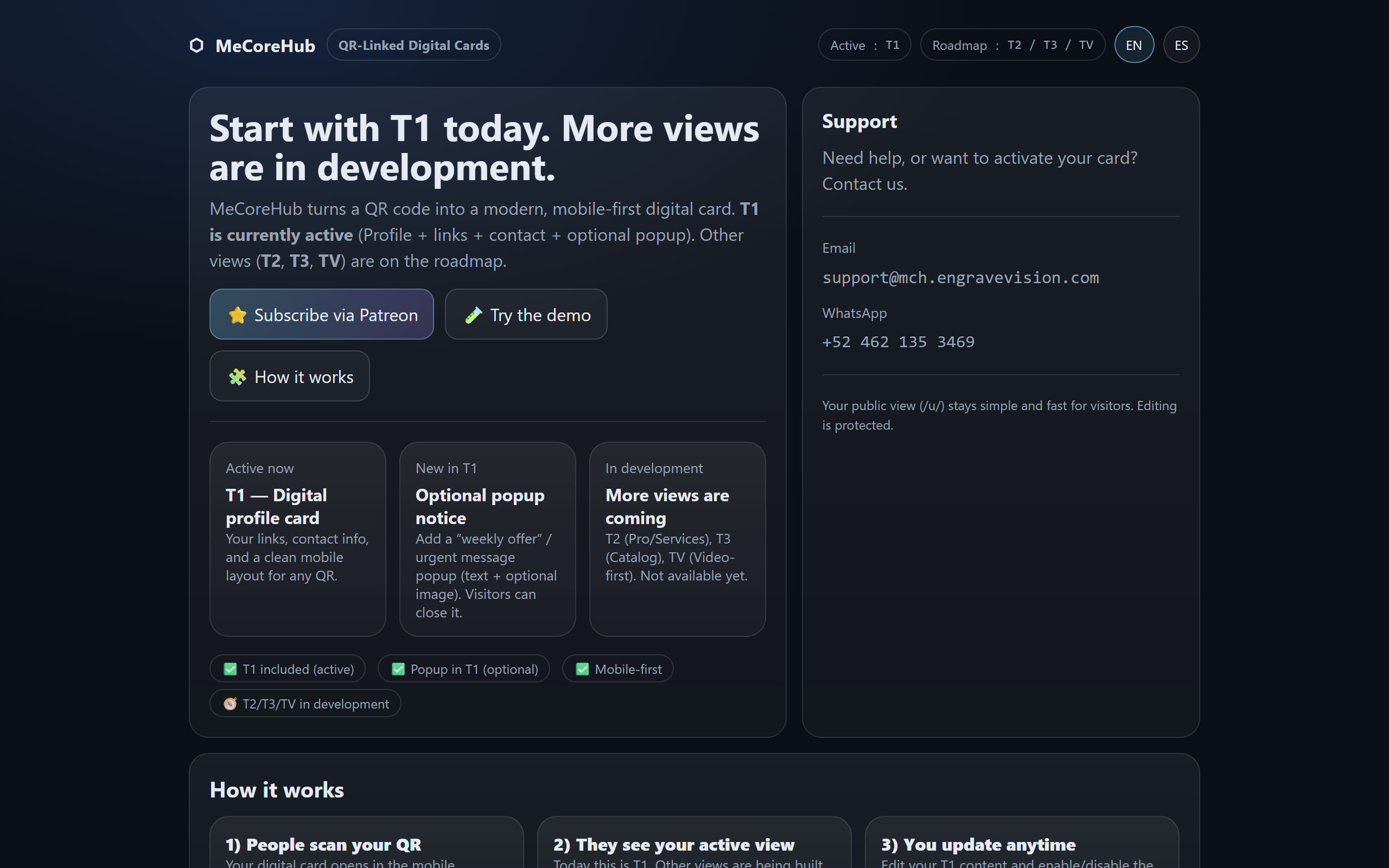Click checkmark icon on Popup in T1 badge
The width and height of the screenshot is (1389, 868).
click(x=398, y=669)
